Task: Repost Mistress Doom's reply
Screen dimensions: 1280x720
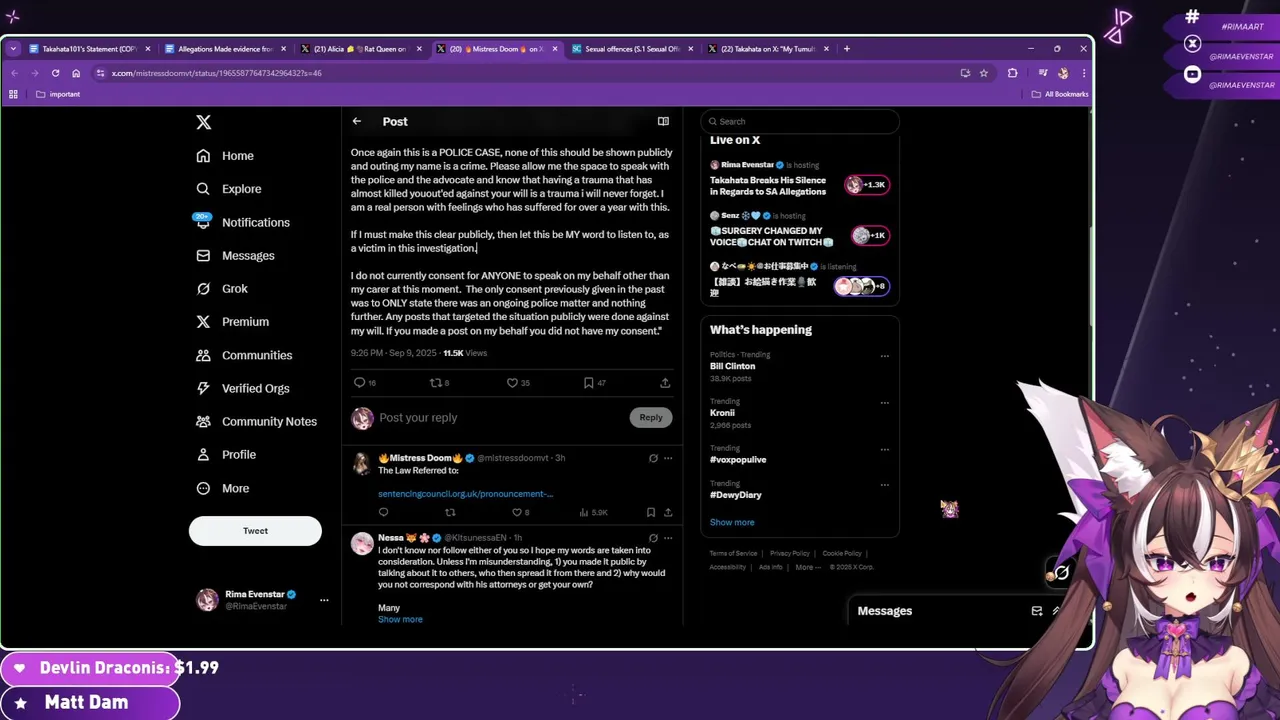Action: click(450, 513)
